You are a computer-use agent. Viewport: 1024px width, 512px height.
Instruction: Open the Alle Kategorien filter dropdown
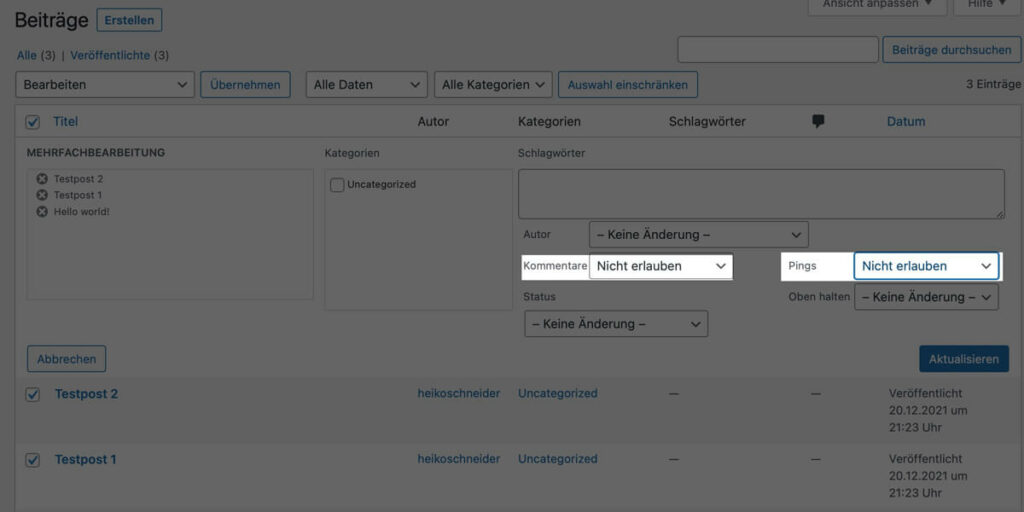point(493,85)
